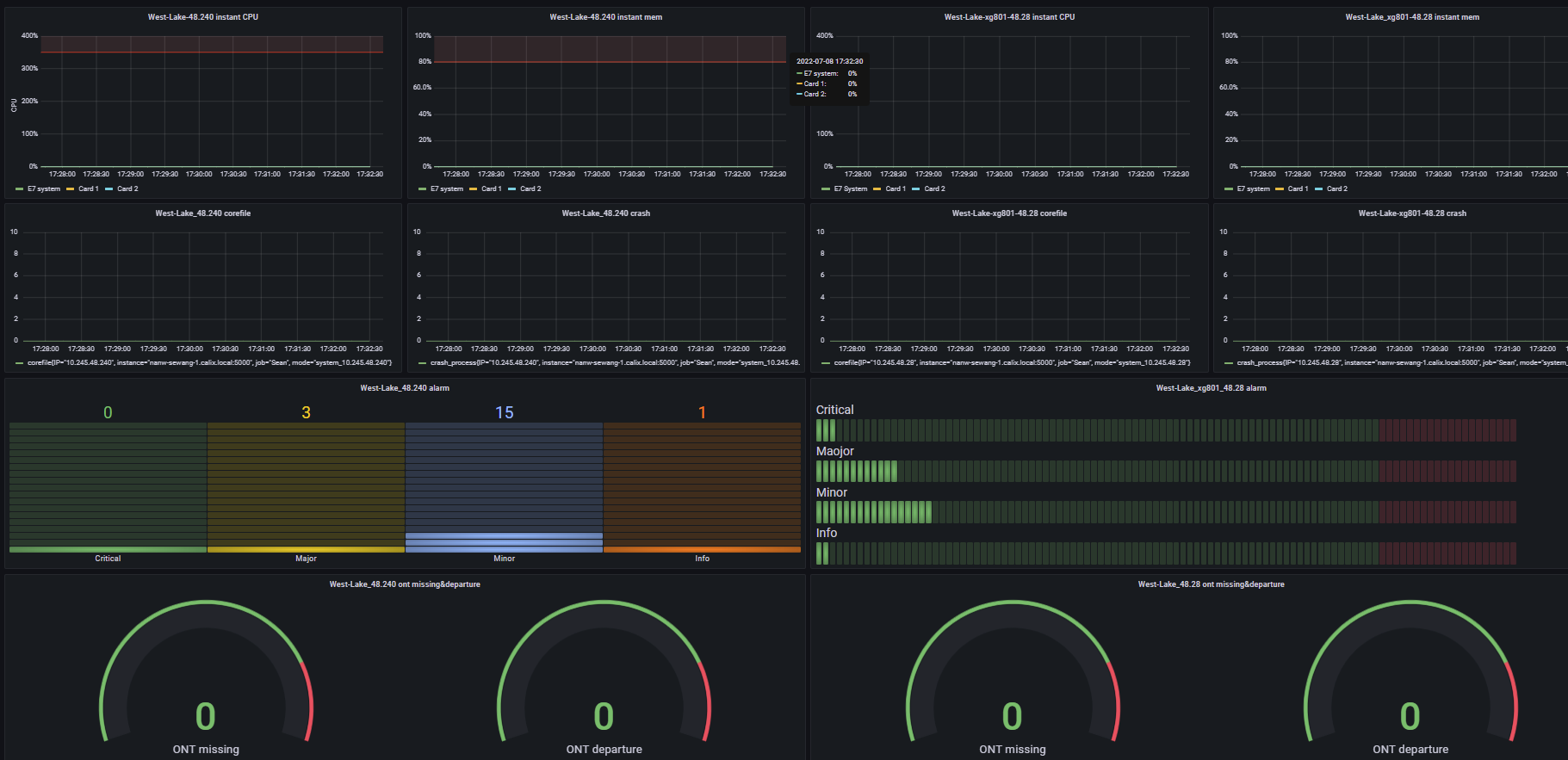Click the Minor alarm count of 15
Image resolution: width=1568 pixels, height=760 pixels.
pyautogui.click(x=505, y=412)
